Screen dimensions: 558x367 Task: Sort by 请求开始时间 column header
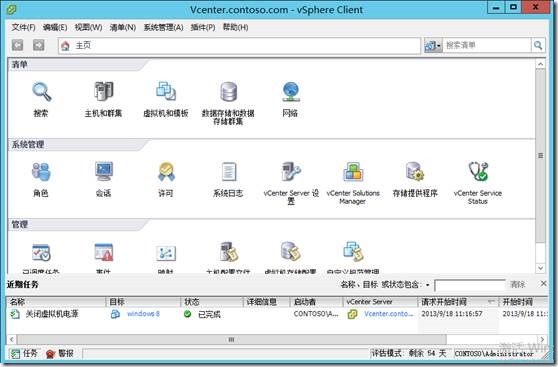pyautogui.click(x=458, y=302)
